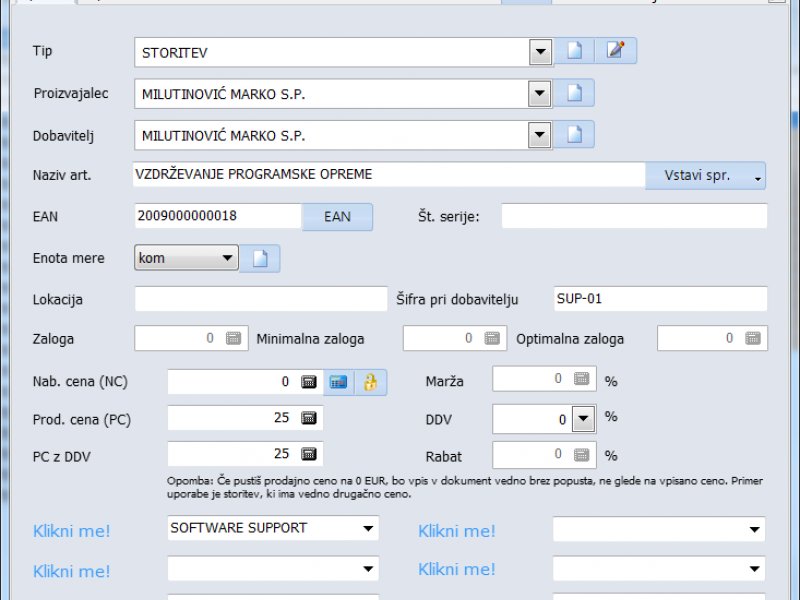800x600 pixels.
Task: Click blue table icon beside Nab. cena
Action: point(338,382)
